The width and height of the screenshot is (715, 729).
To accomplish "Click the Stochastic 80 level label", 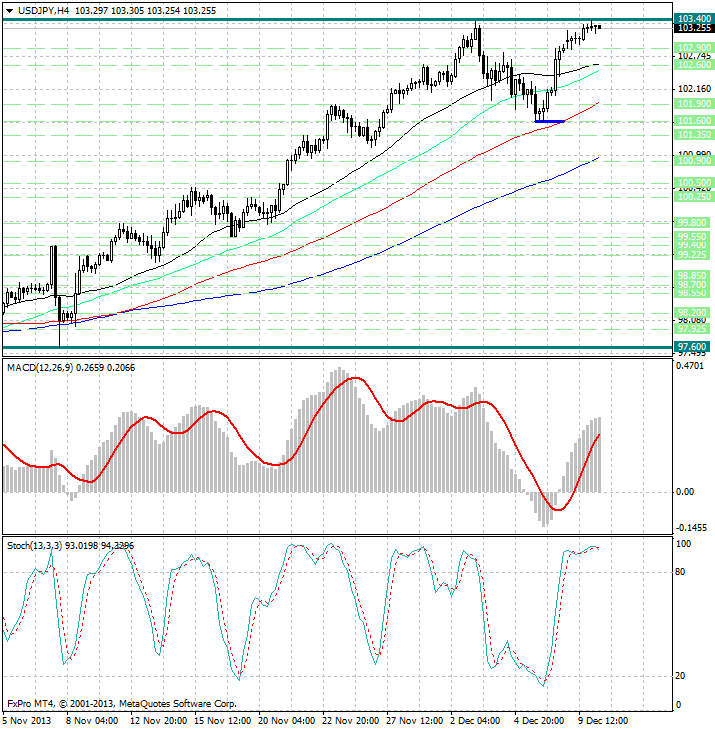I will [680, 572].
